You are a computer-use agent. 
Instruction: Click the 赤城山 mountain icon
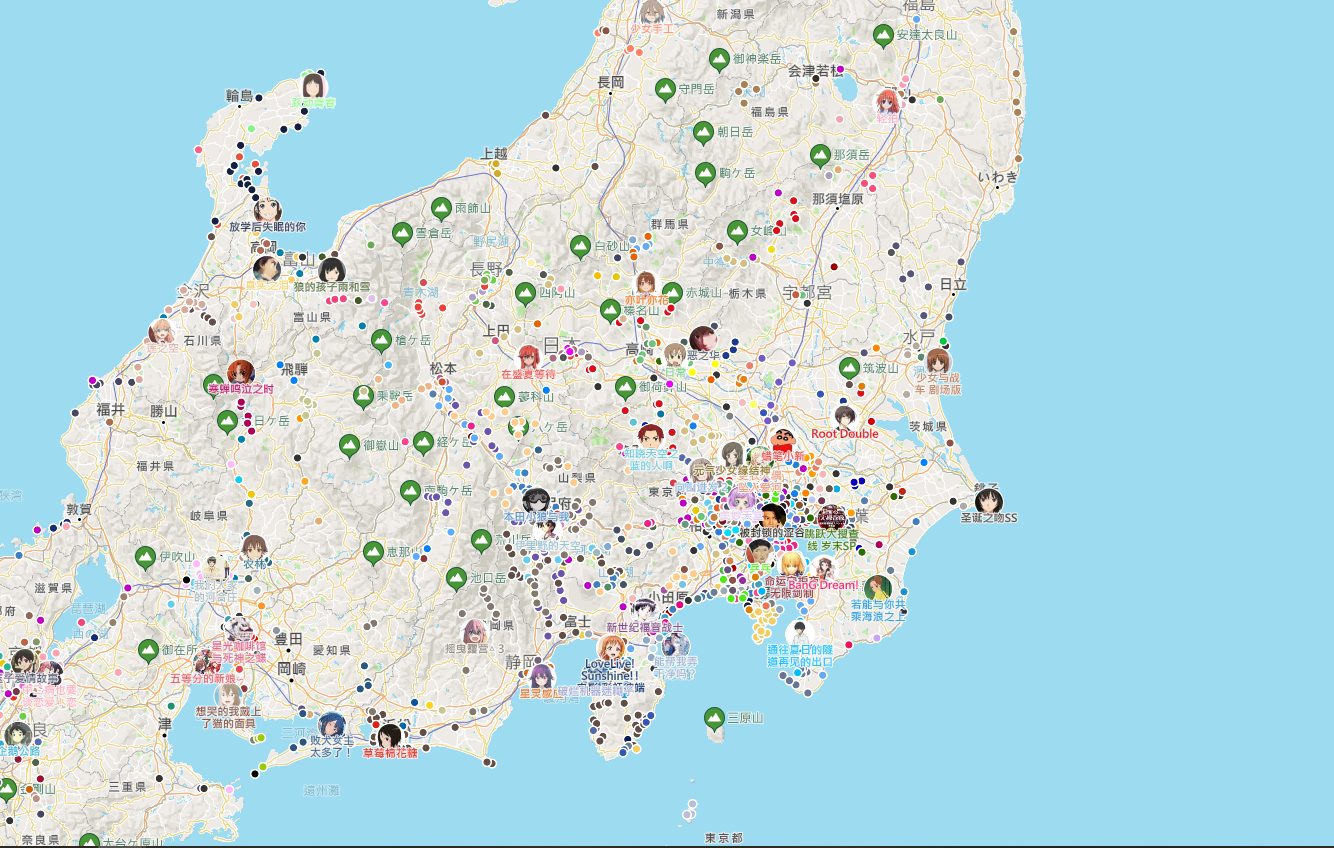(x=672, y=293)
